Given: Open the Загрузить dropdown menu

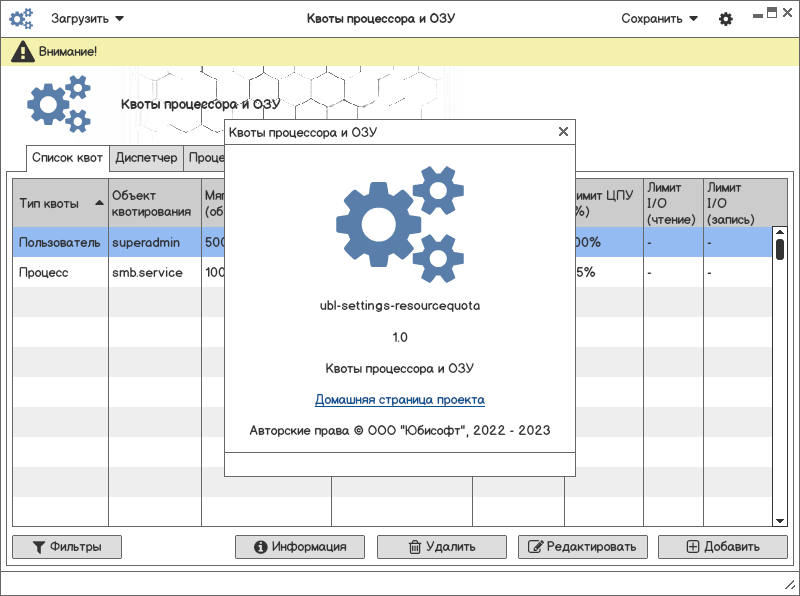Looking at the screenshot, I should click(x=87, y=19).
